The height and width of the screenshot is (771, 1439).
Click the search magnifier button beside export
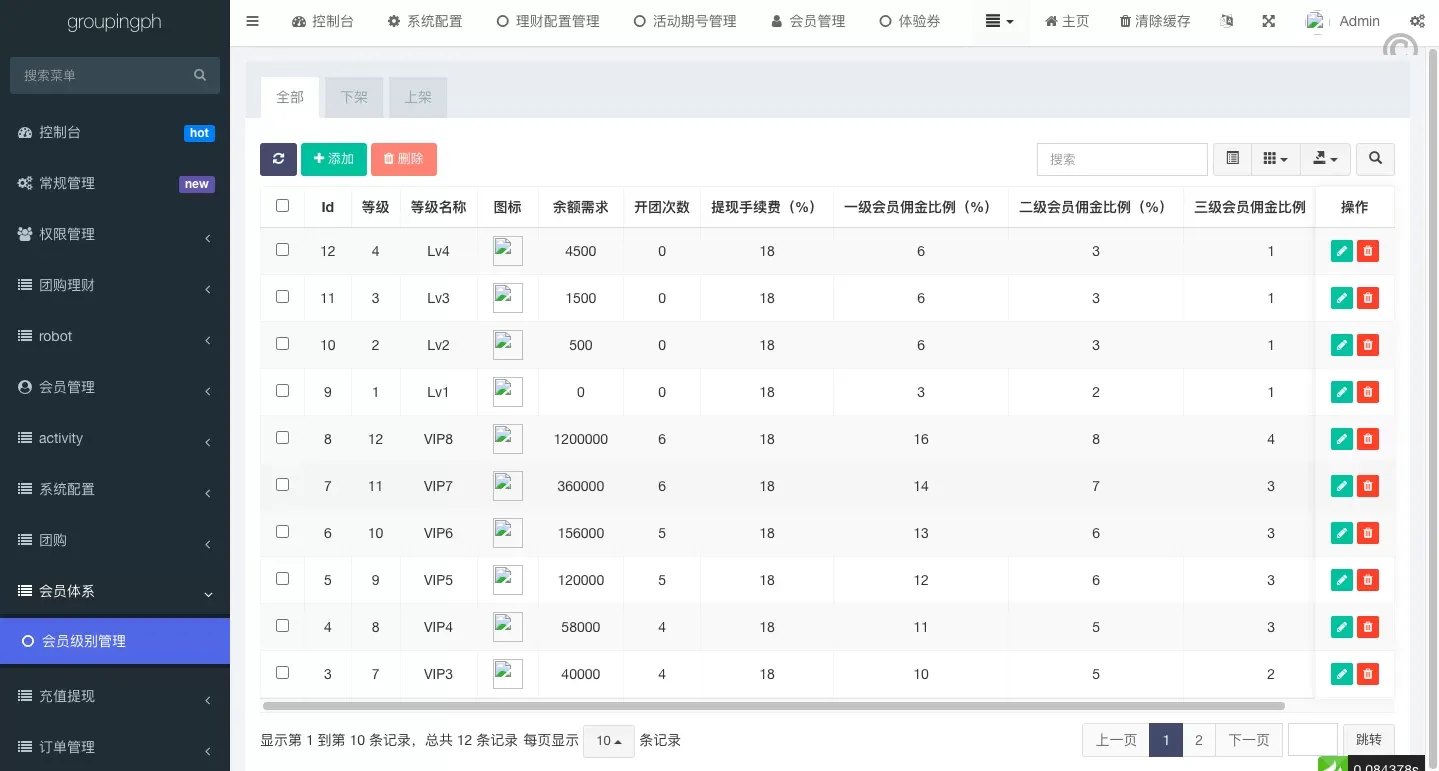[1376, 159]
